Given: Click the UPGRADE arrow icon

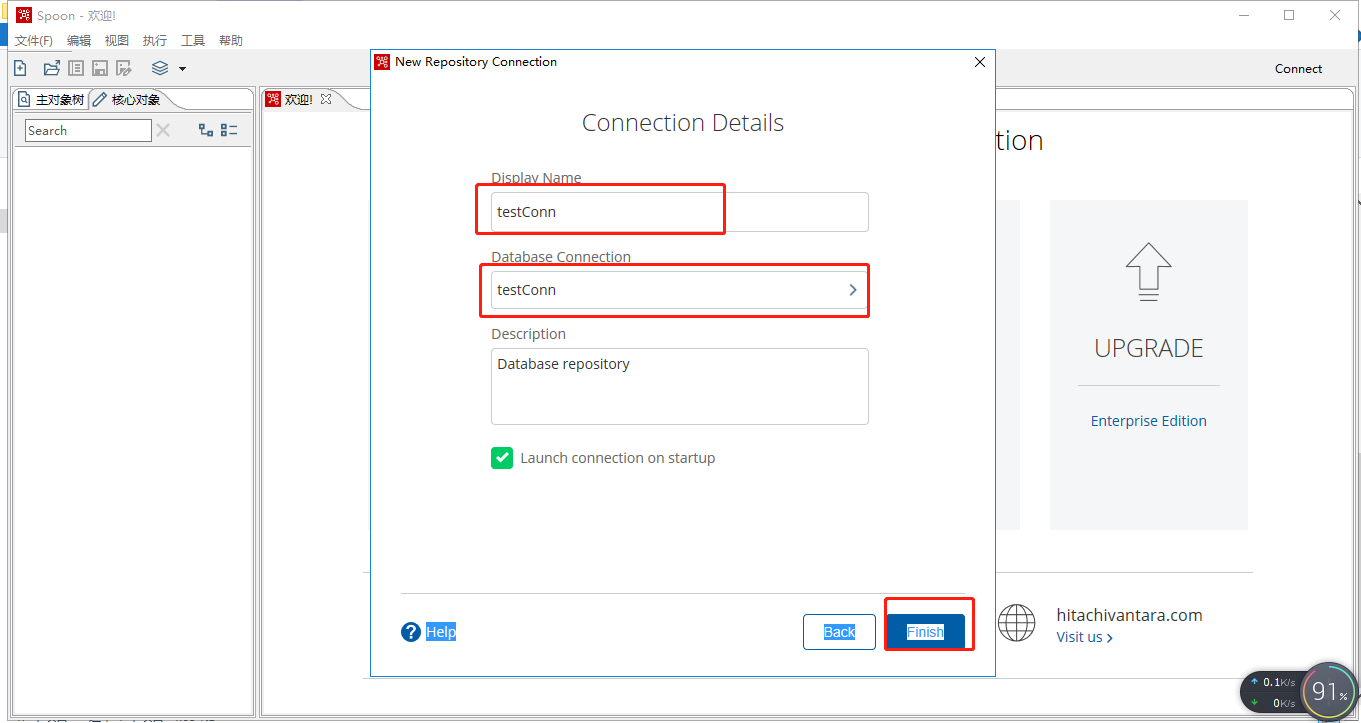Looking at the screenshot, I should [x=1148, y=271].
